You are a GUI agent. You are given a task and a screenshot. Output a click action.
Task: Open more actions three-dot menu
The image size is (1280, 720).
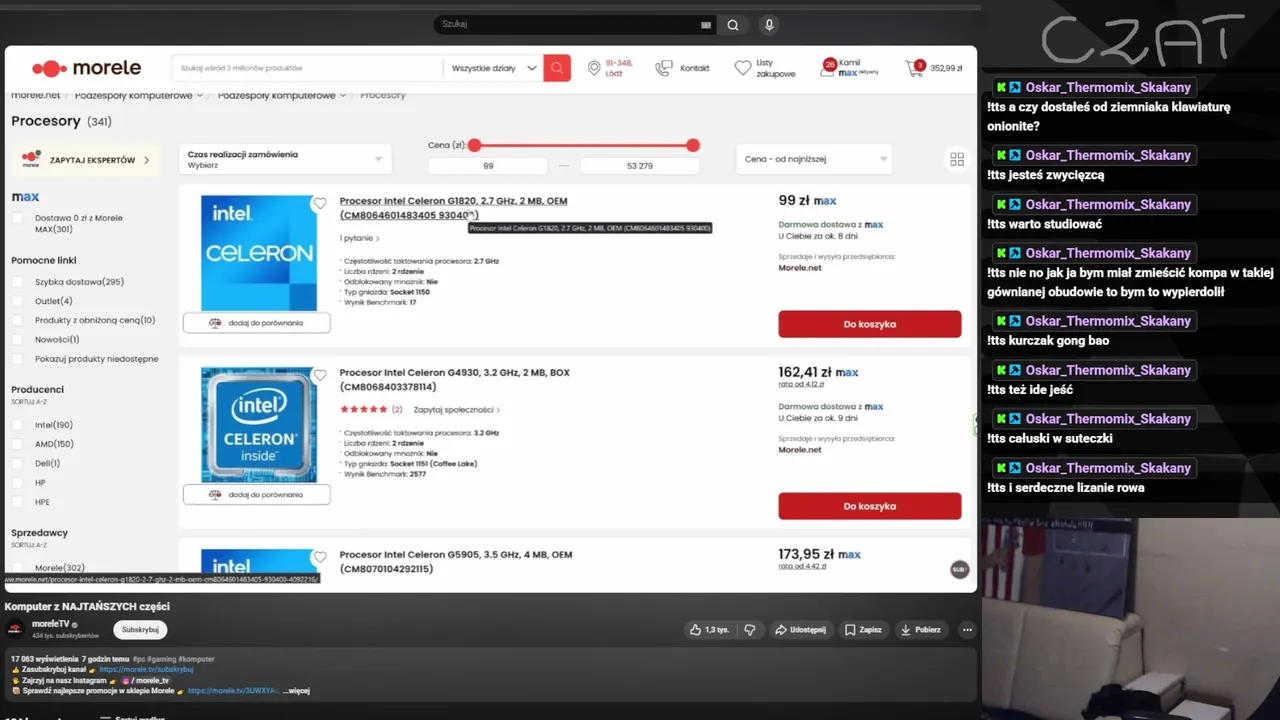[x=966, y=630]
